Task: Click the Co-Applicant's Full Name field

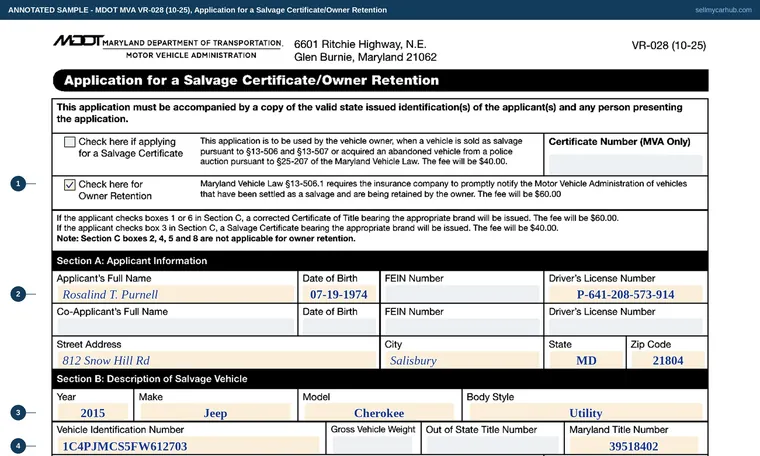Action: point(175,327)
